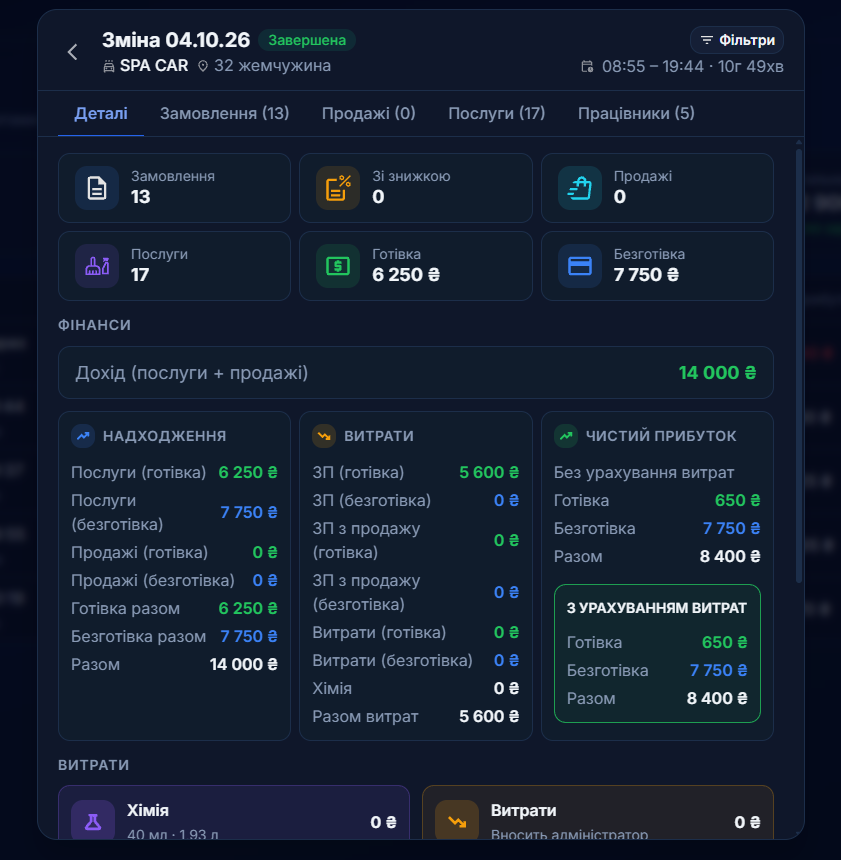Image resolution: width=841 pixels, height=860 pixels.
Task: Click the cash icon in Готівка card
Action: click(338, 266)
